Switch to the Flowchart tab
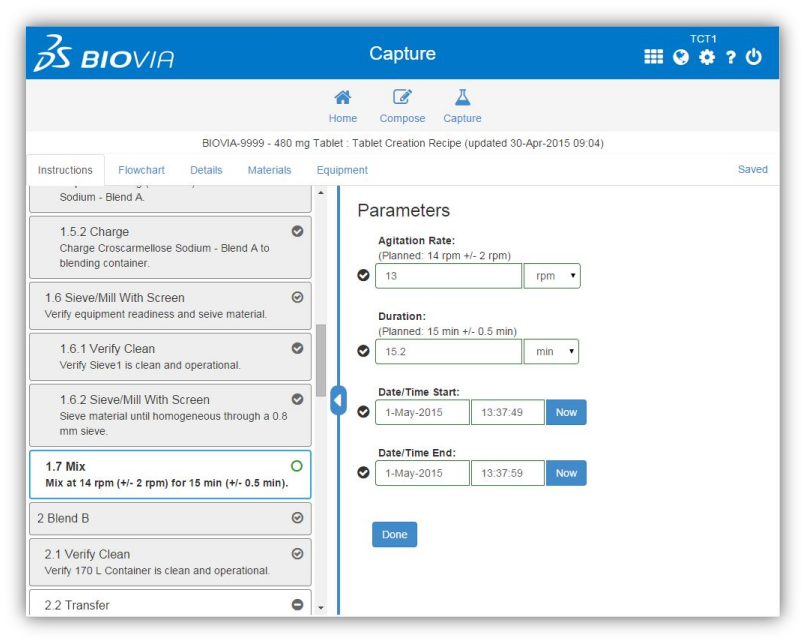Image resolution: width=807 pixels, height=644 pixels. pos(141,170)
